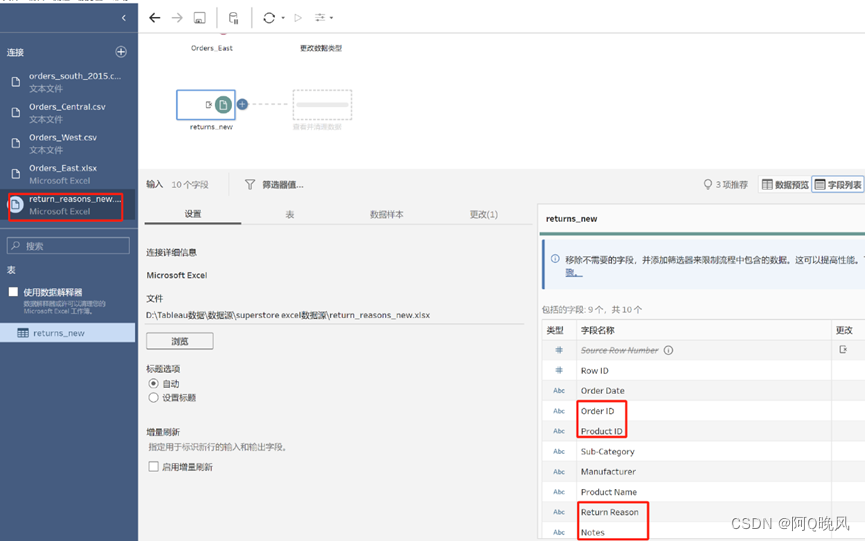Click the redo forward arrow
The image size is (865, 541).
click(x=177, y=18)
